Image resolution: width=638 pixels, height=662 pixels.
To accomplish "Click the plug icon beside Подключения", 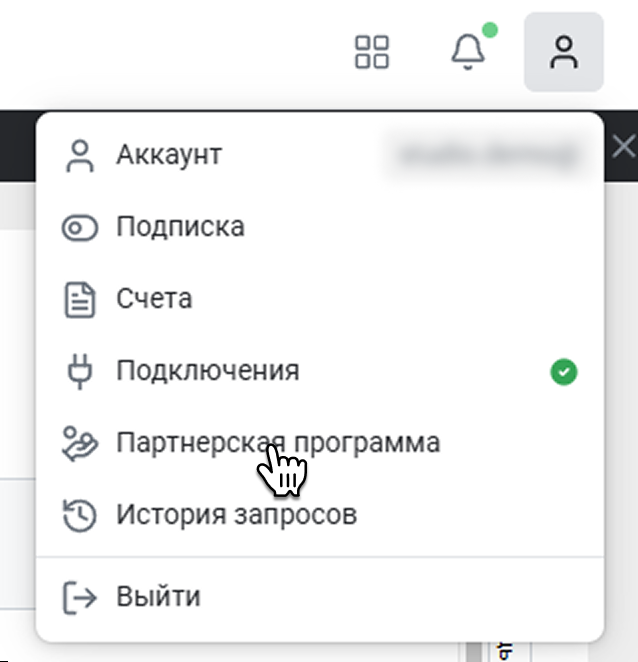I will click(79, 371).
